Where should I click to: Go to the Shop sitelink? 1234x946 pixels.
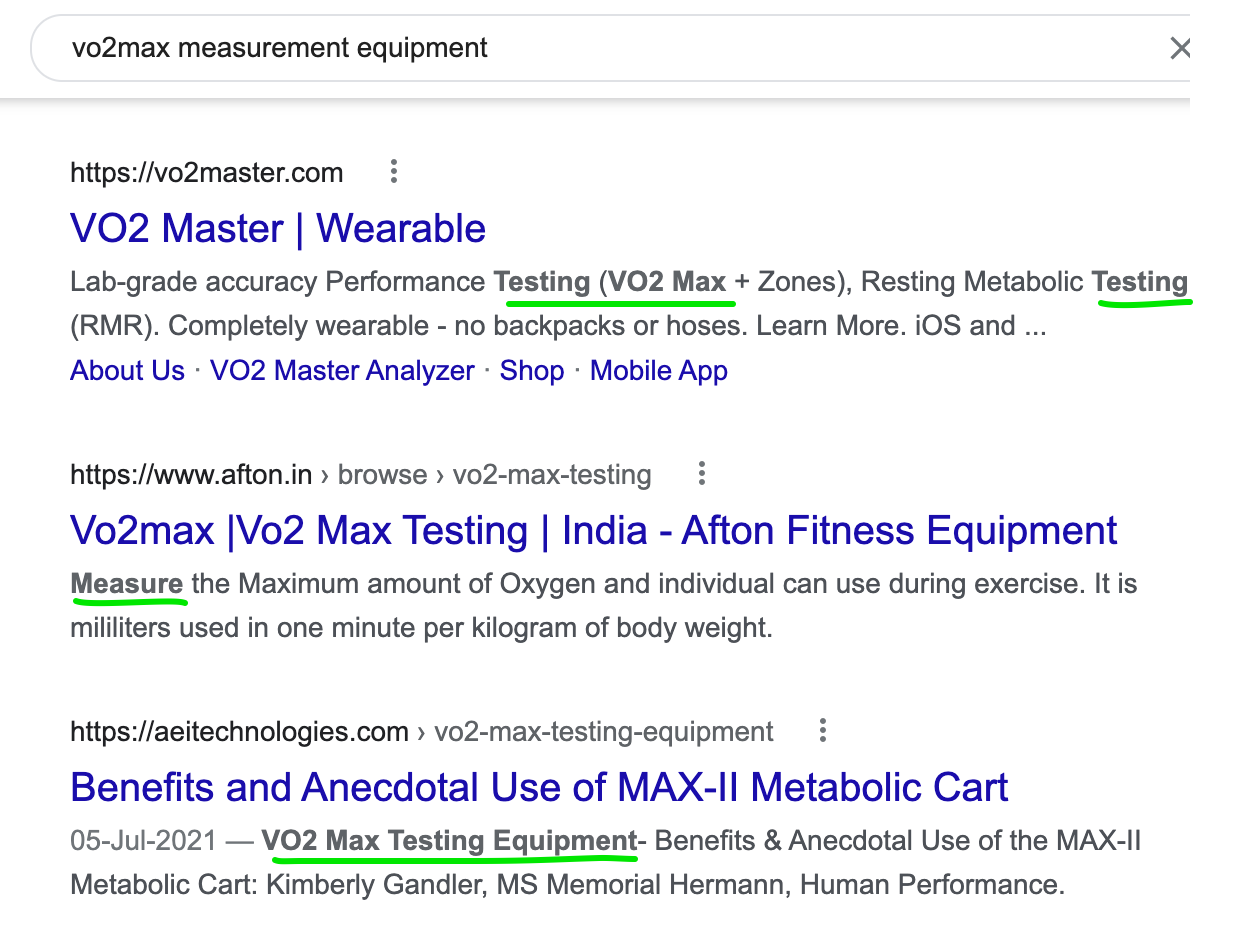pyautogui.click(x=532, y=371)
